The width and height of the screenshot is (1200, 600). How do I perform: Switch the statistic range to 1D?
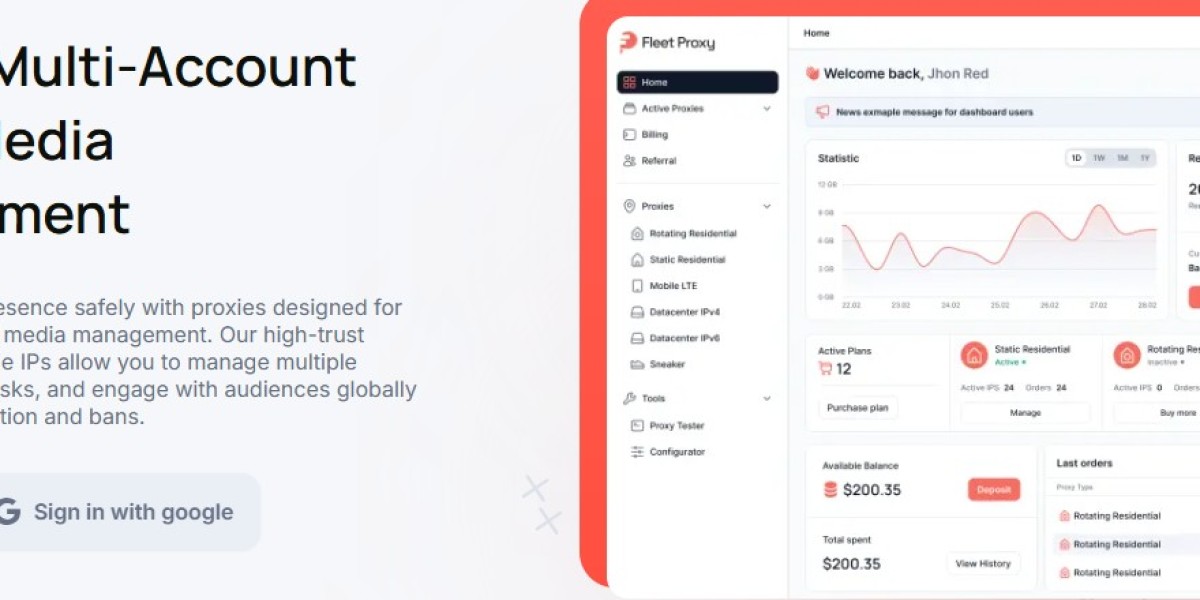coord(1077,158)
